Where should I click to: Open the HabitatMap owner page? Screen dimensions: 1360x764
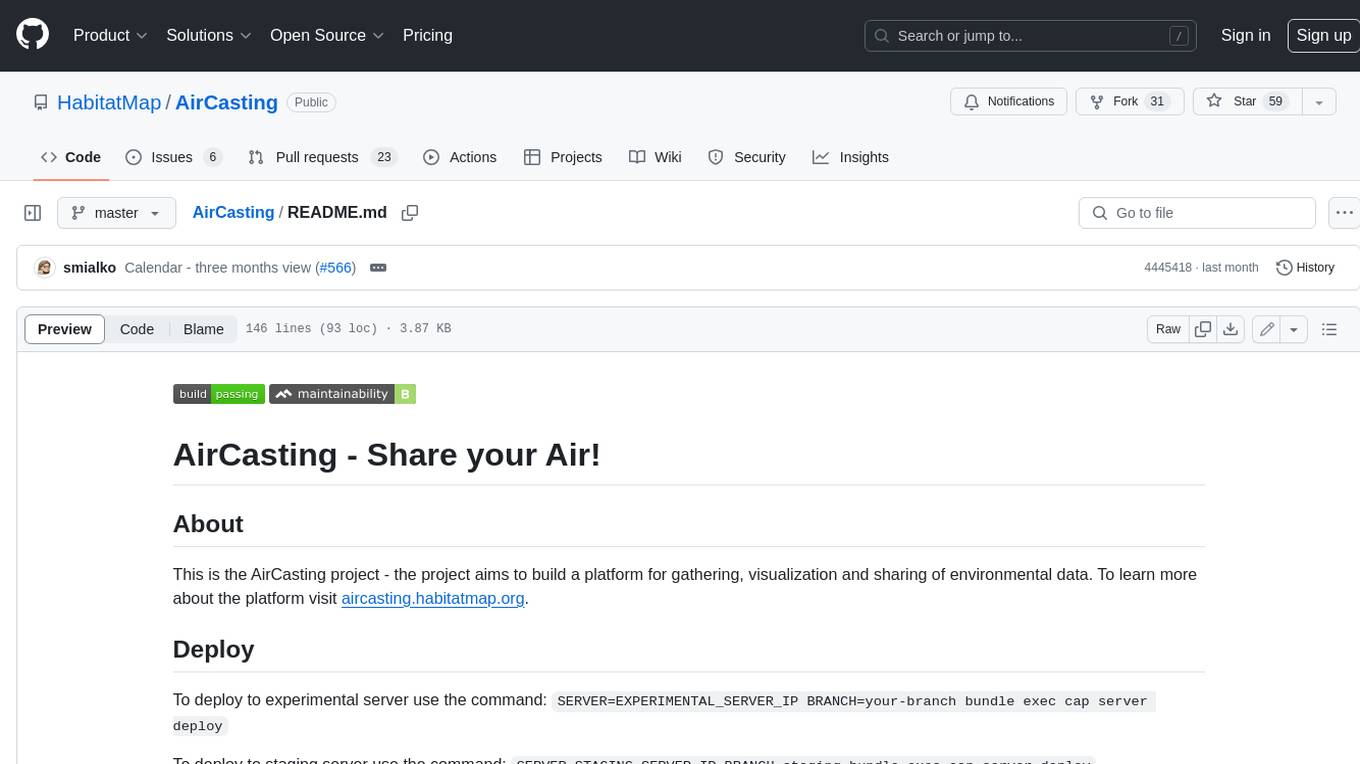click(x=109, y=102)
